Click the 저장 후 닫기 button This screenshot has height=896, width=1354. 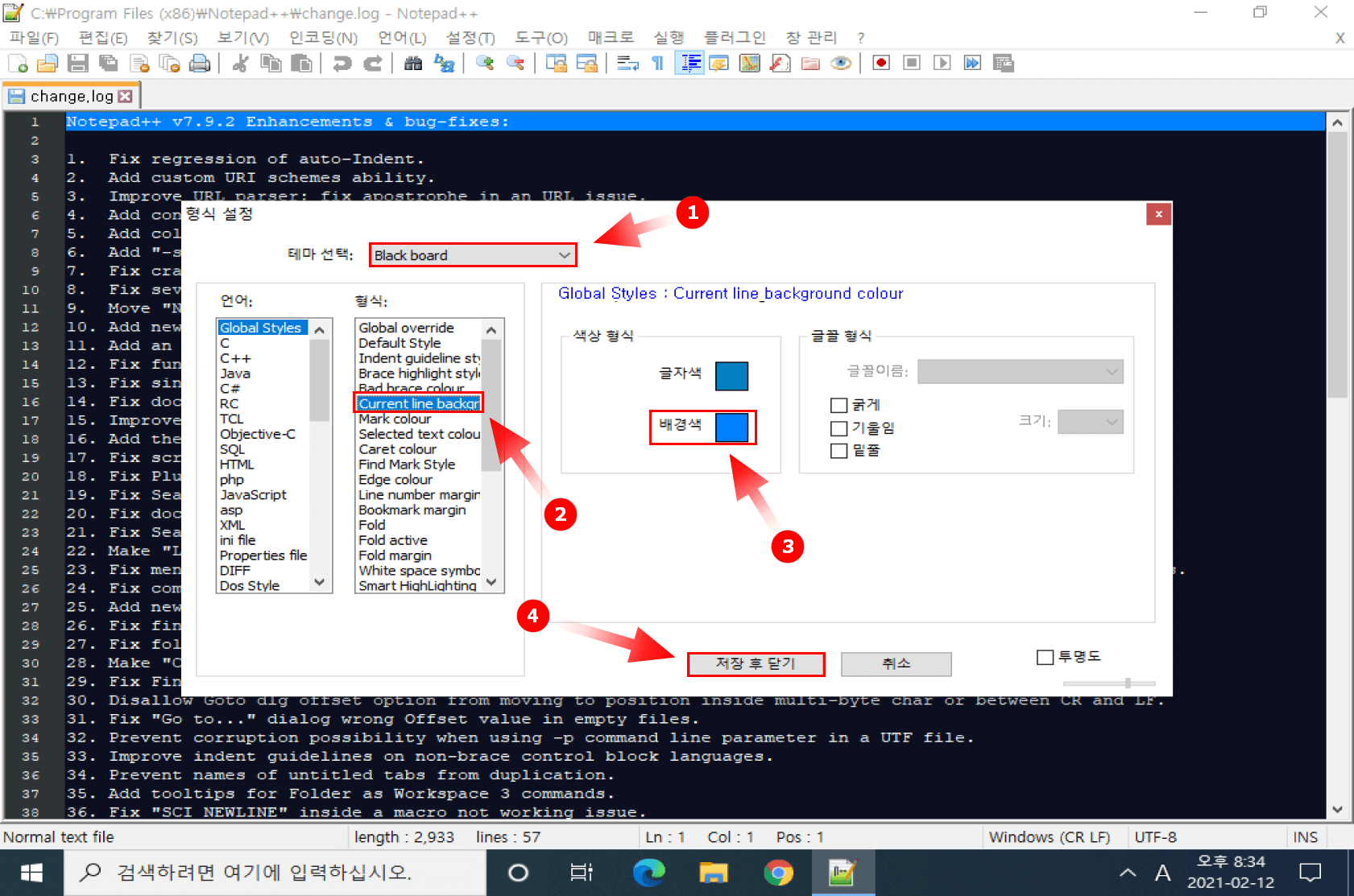click(756, 664)
